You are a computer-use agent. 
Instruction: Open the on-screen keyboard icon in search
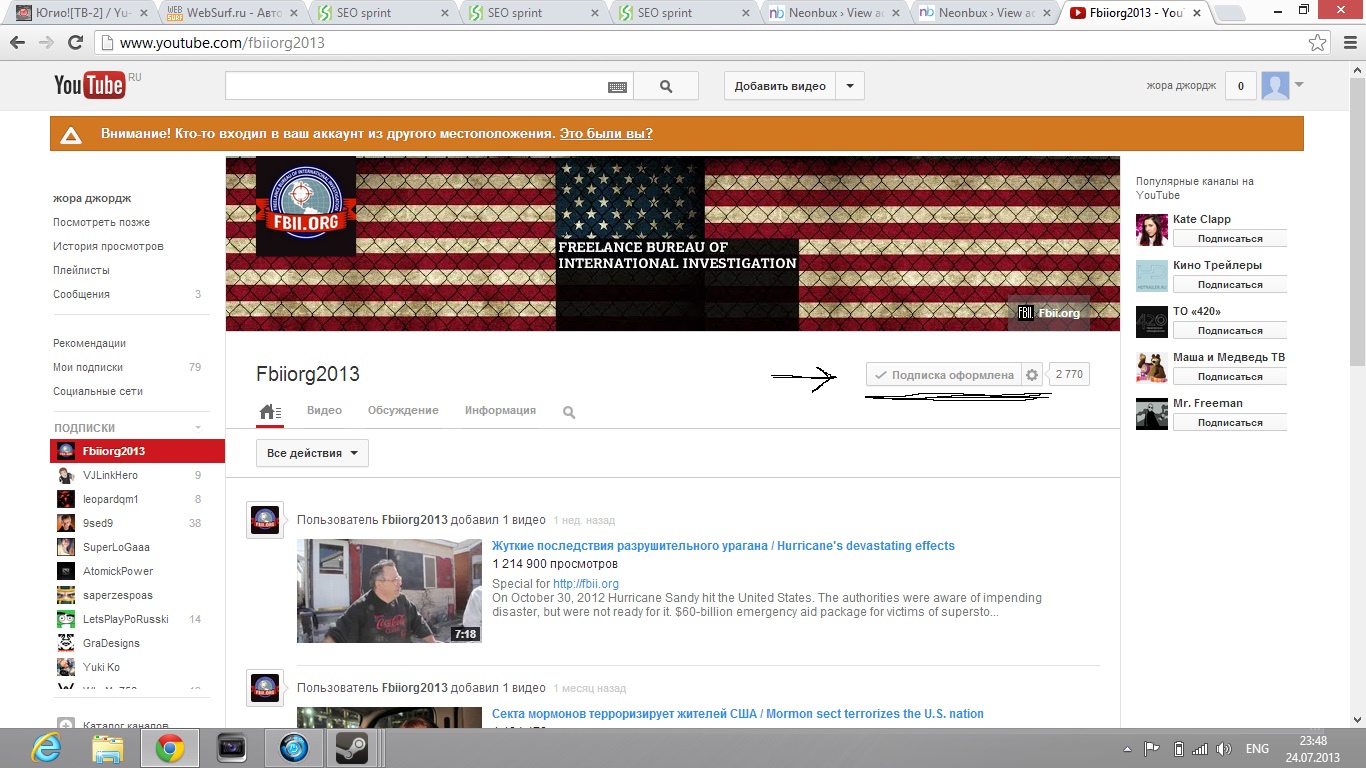pos(618,87)
